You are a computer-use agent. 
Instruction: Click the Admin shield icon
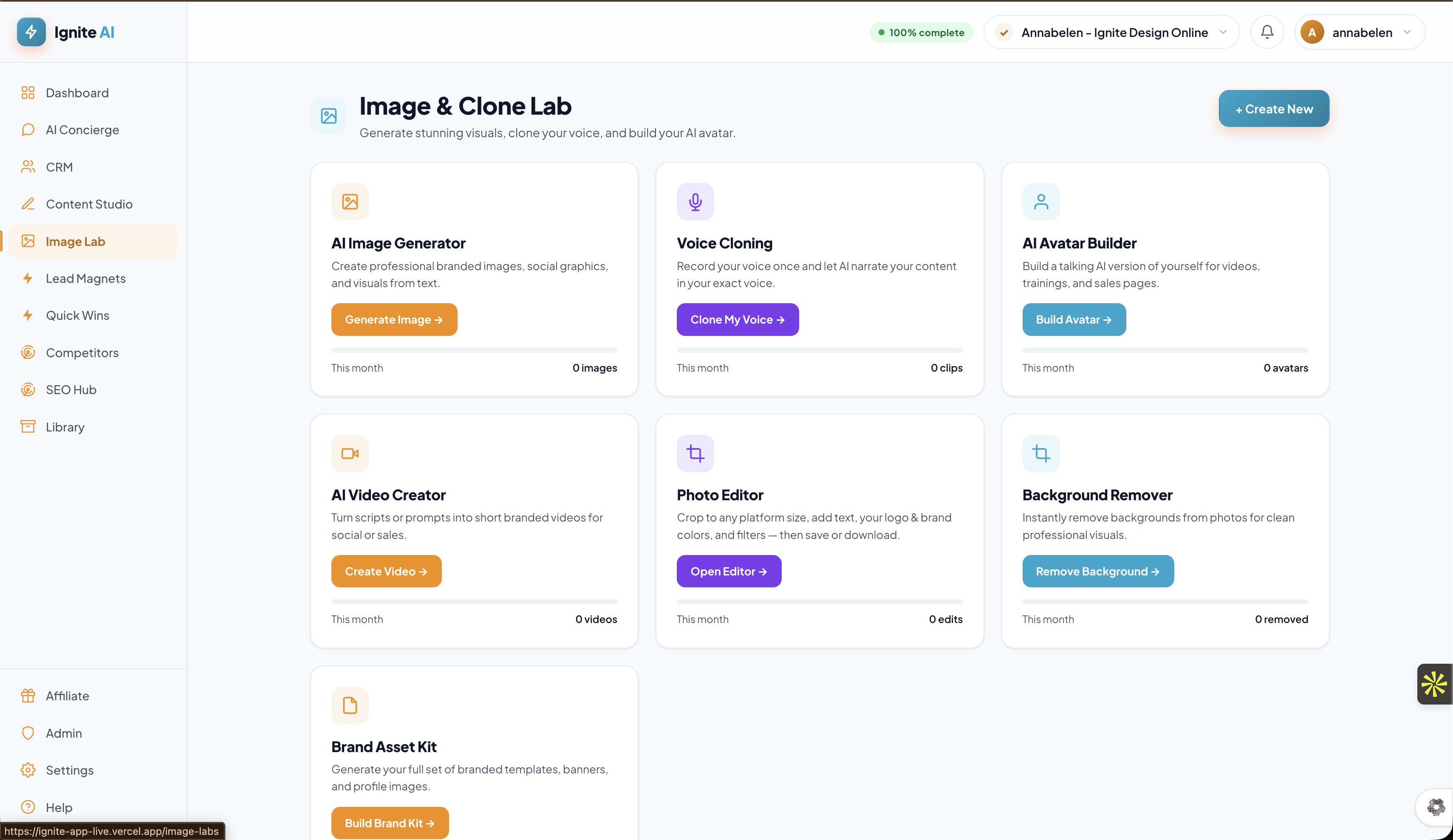coord(28,733)
